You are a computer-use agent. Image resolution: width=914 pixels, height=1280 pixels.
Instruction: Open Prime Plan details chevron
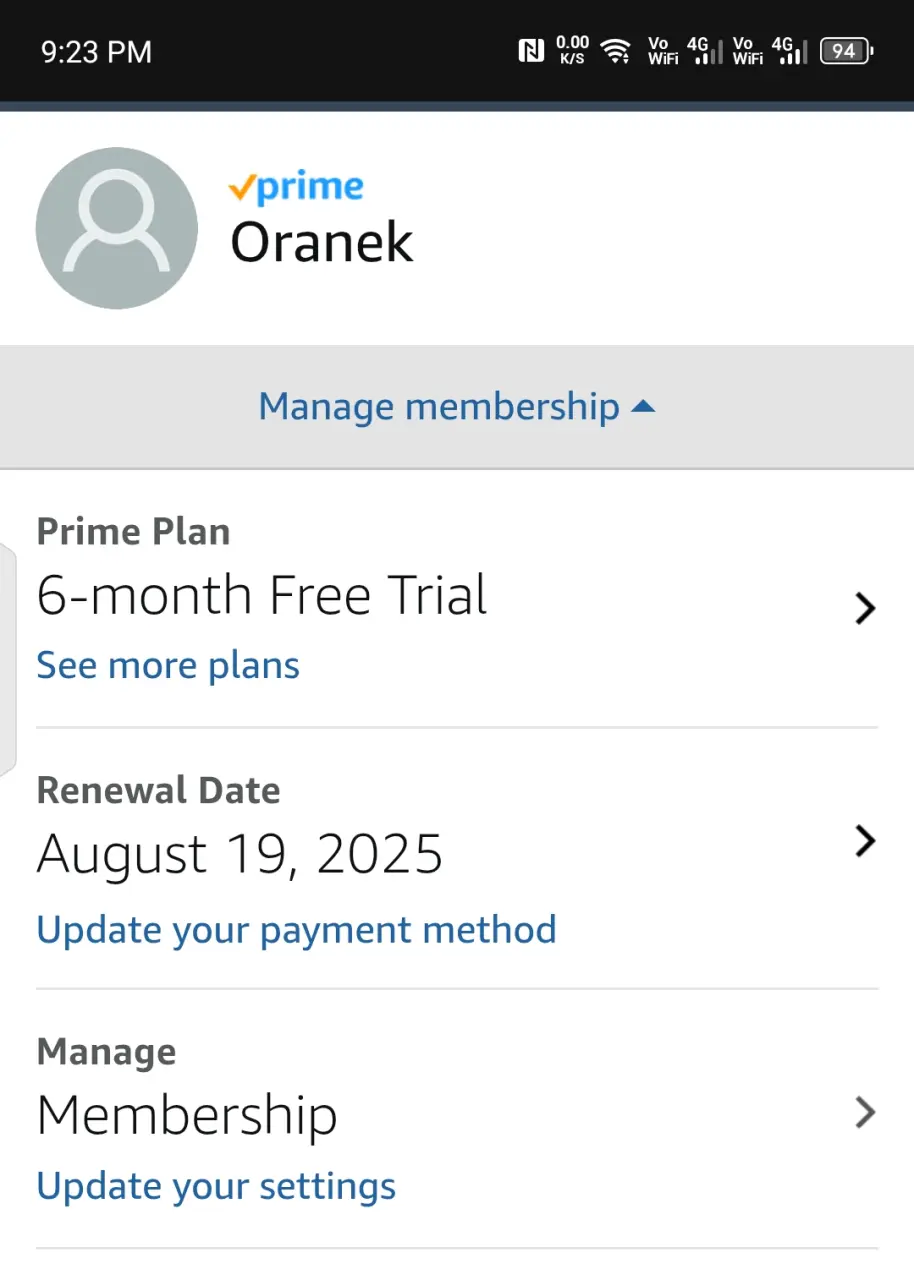coord(865,608)
